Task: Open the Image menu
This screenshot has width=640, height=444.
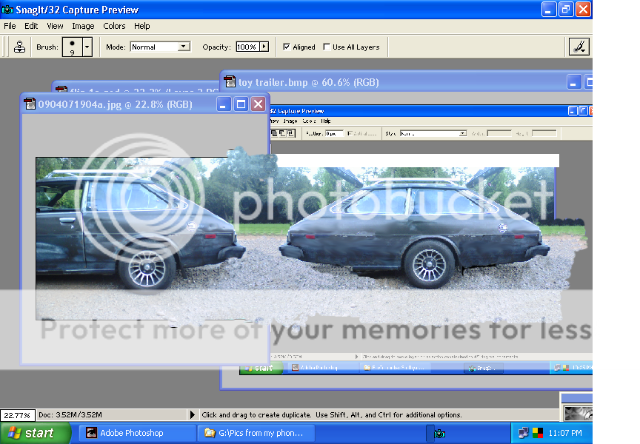Action: [x=83, y=26]
